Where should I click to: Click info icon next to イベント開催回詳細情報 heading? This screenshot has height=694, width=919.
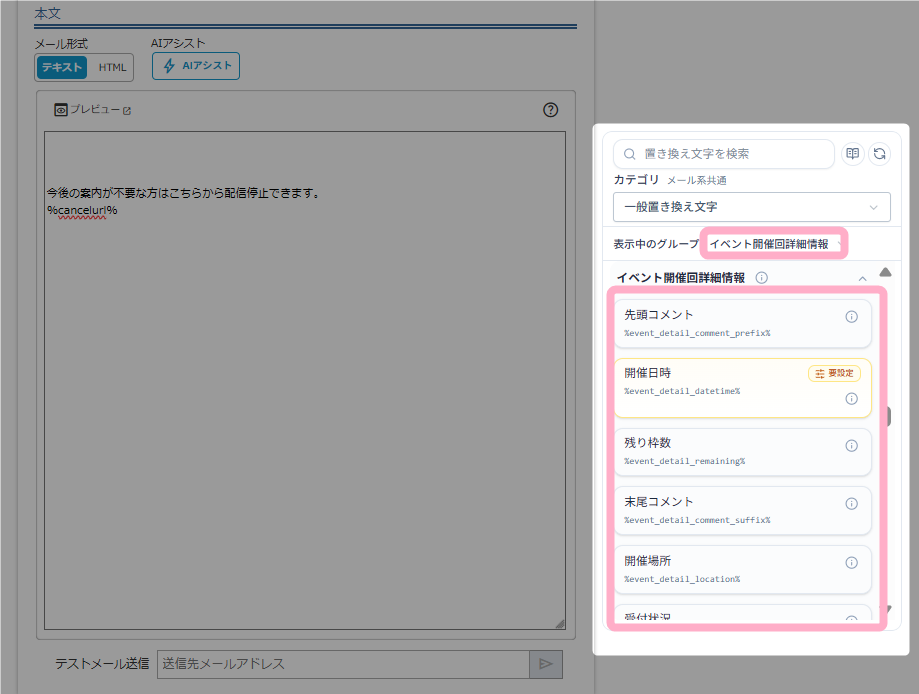tap(761, 278)
